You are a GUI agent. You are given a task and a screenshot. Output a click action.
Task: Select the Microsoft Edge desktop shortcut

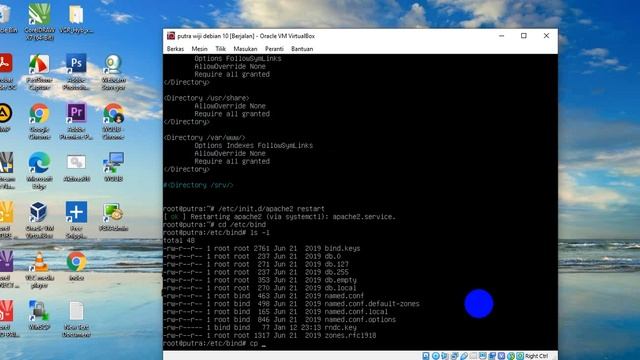tap(39, 171)
